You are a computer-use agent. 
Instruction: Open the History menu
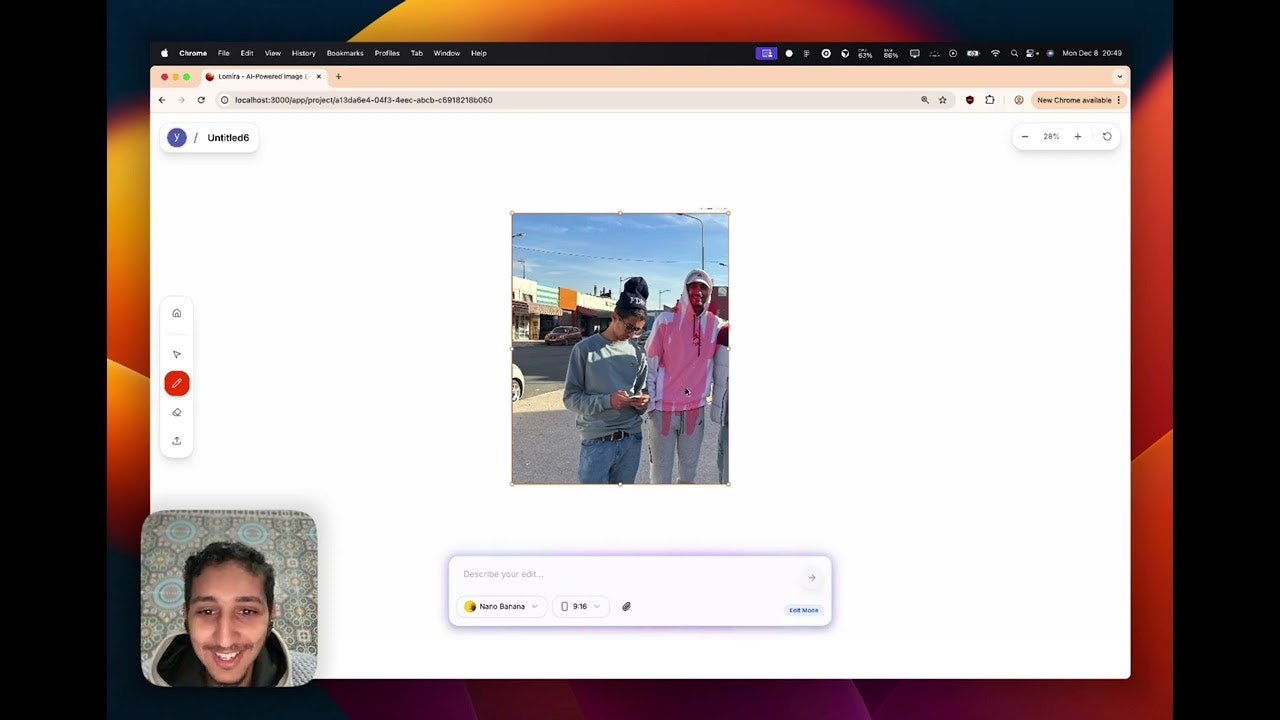pyautogui.click(x=304, y=53)
